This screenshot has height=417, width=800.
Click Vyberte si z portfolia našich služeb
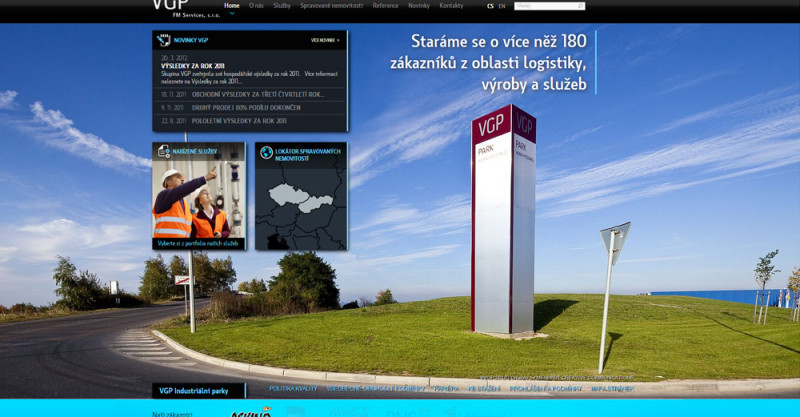(x=198, y=243)
